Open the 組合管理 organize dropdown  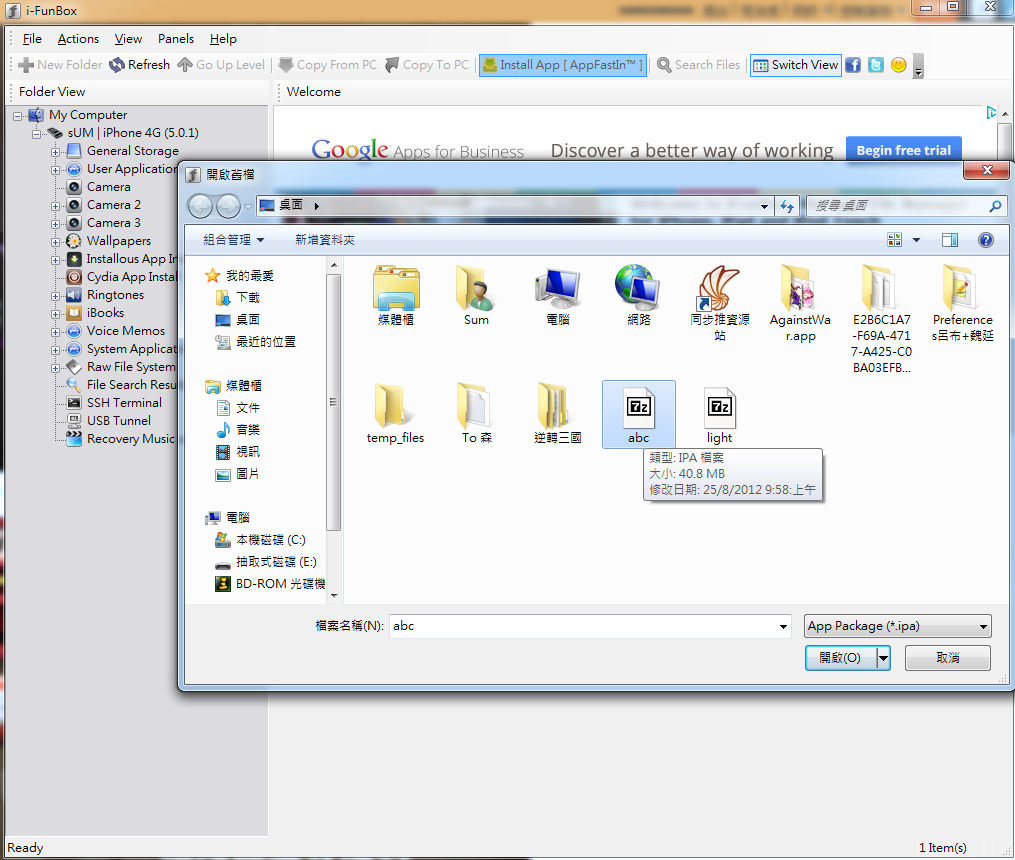[234, 240]
